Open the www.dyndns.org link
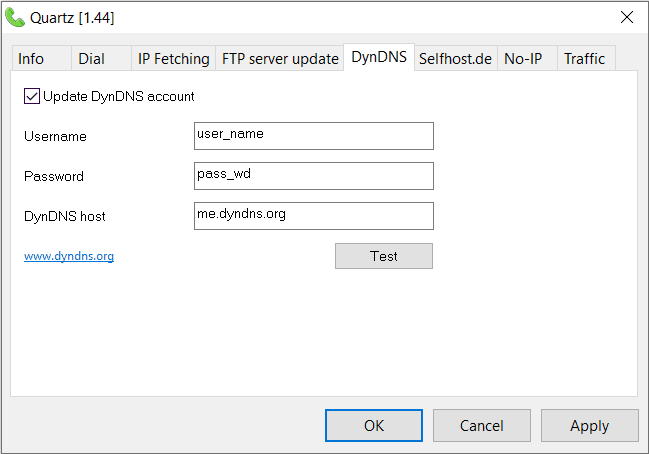Image resolution: width=649 pixels, height=454 pixels. 69,256
